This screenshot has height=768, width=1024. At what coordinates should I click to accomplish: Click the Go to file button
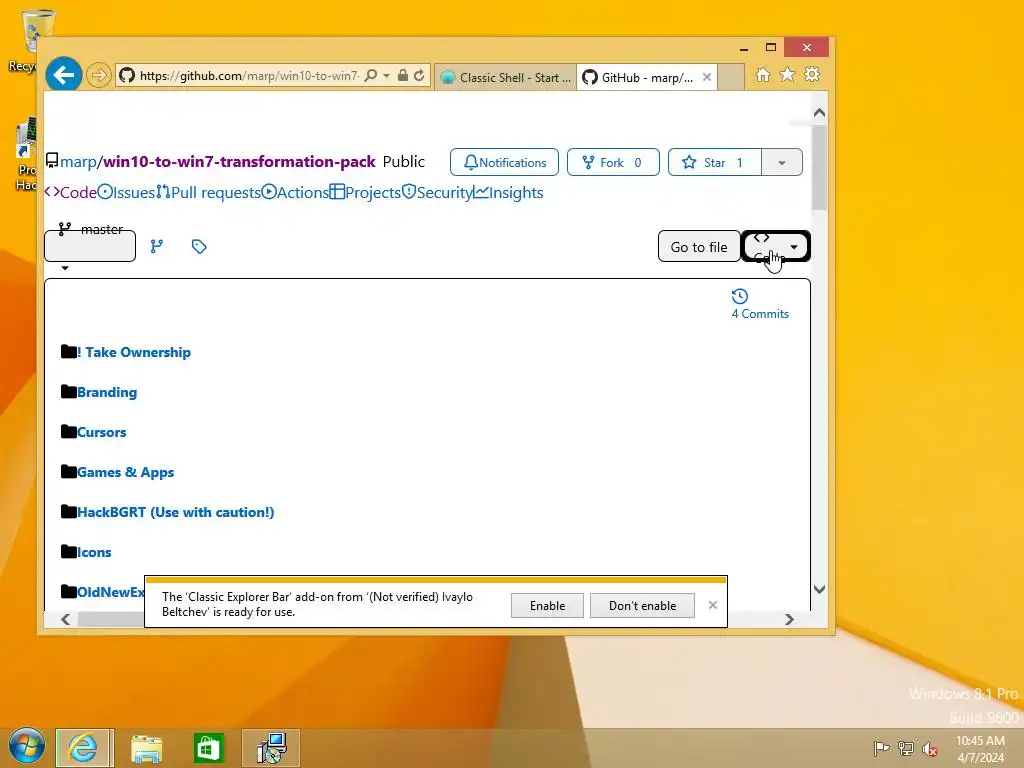click(x=699, y=246)
